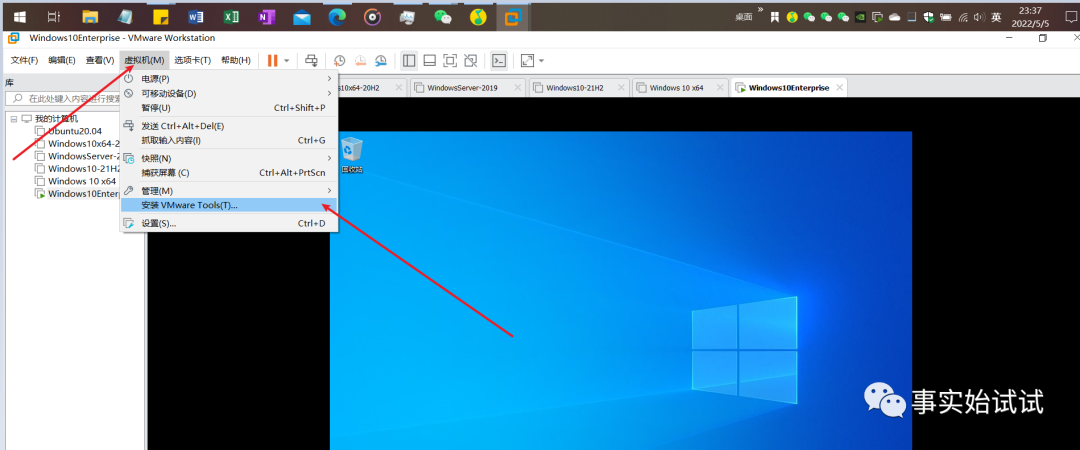
Task: Select 安装 VMware Tools(T)... menu entry
Action: (x=229, y=205)
